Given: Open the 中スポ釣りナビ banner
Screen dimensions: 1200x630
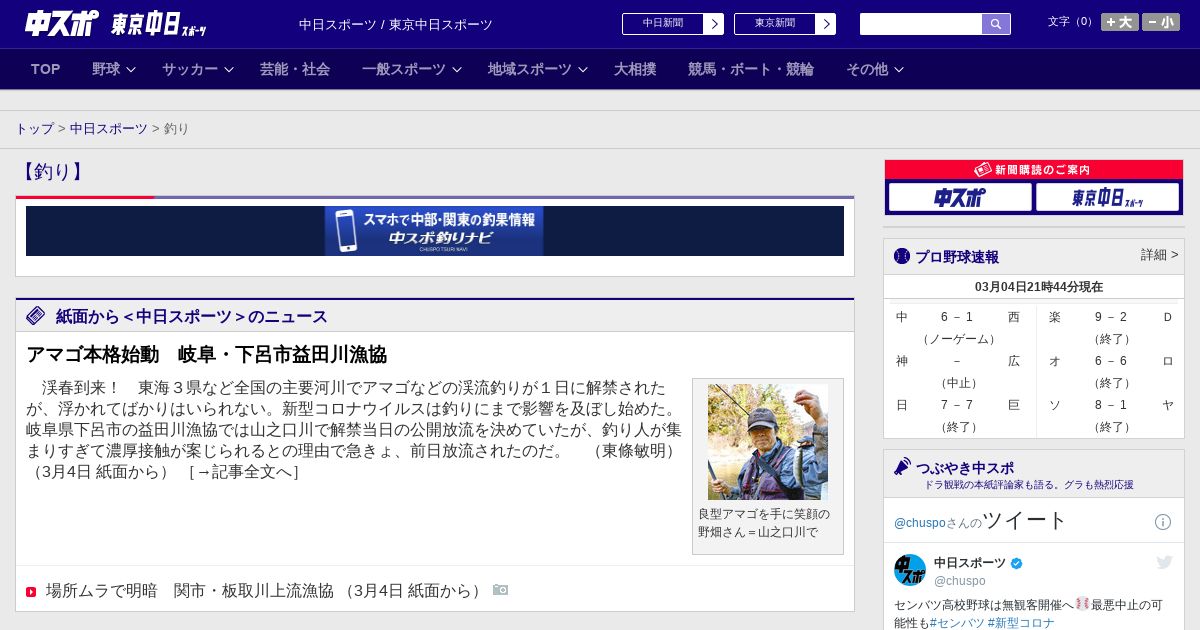Looking at the screenshot, I should pyautogui.click(x=434, y=231).
